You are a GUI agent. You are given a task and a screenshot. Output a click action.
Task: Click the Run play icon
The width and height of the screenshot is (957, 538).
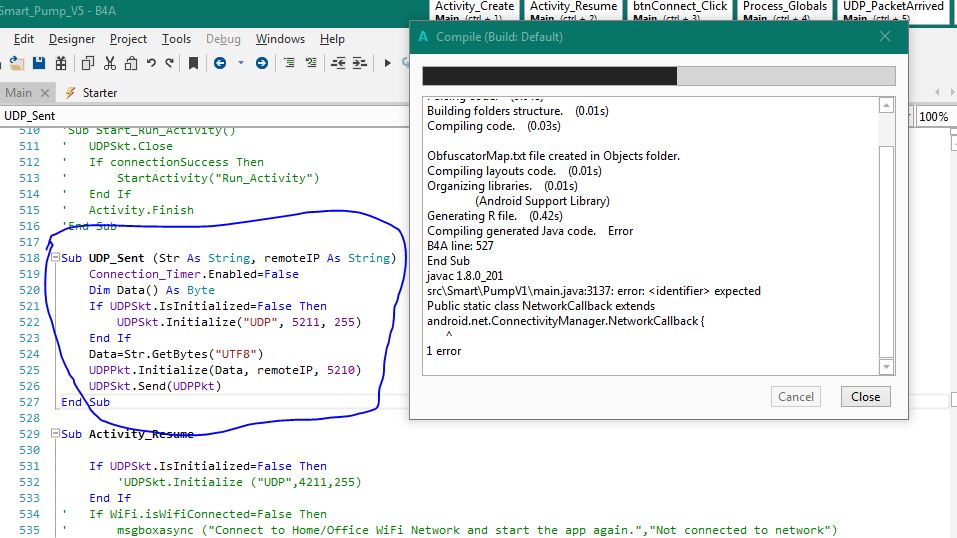point(387,63)
